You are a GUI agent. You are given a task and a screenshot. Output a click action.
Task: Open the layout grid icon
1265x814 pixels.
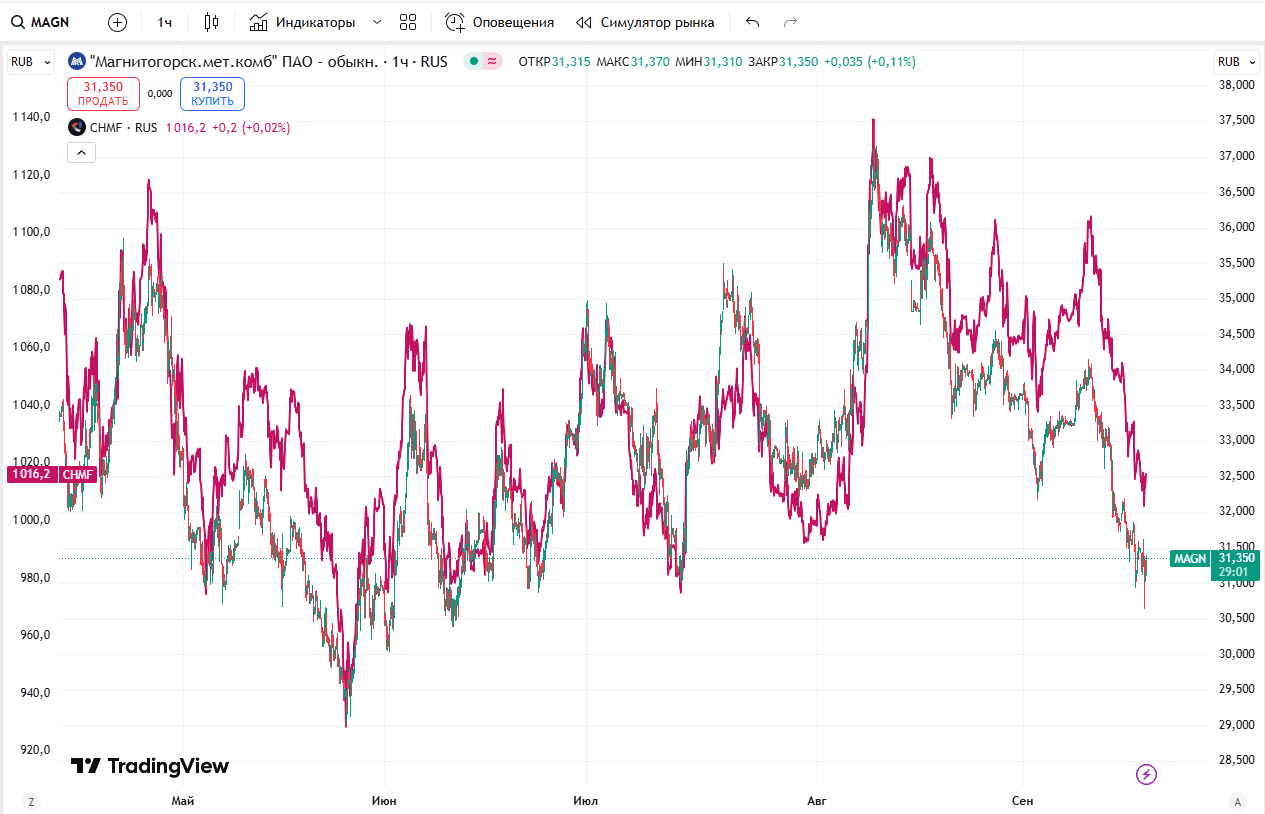point(407,22)
